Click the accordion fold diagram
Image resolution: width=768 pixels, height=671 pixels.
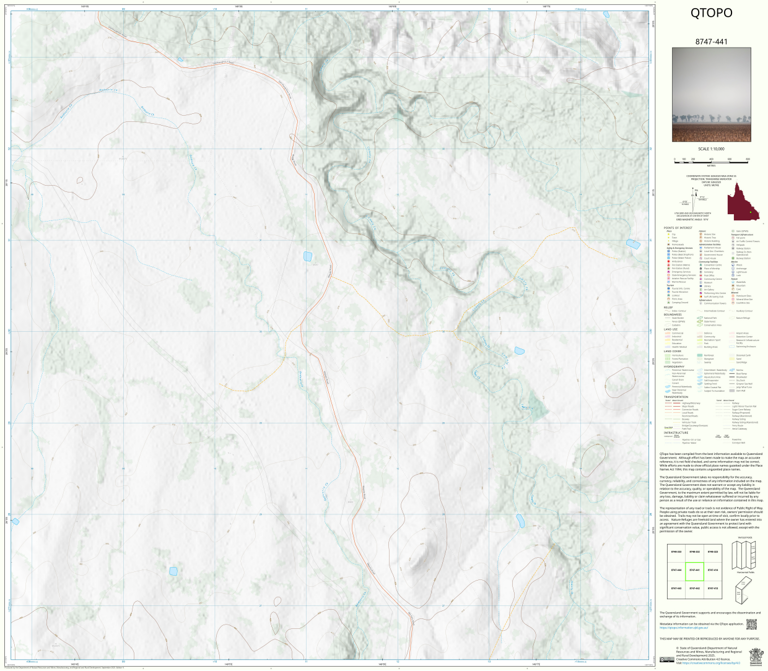click(744, 554)
